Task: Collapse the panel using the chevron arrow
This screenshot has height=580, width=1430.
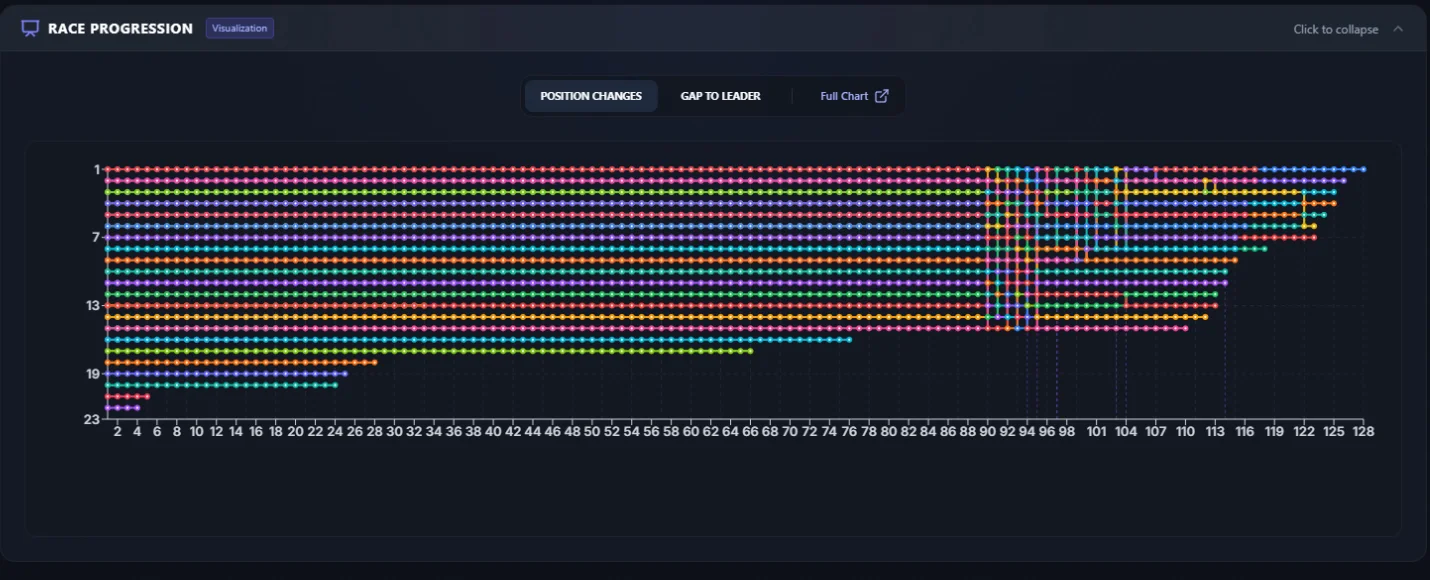Action: 1398,29
